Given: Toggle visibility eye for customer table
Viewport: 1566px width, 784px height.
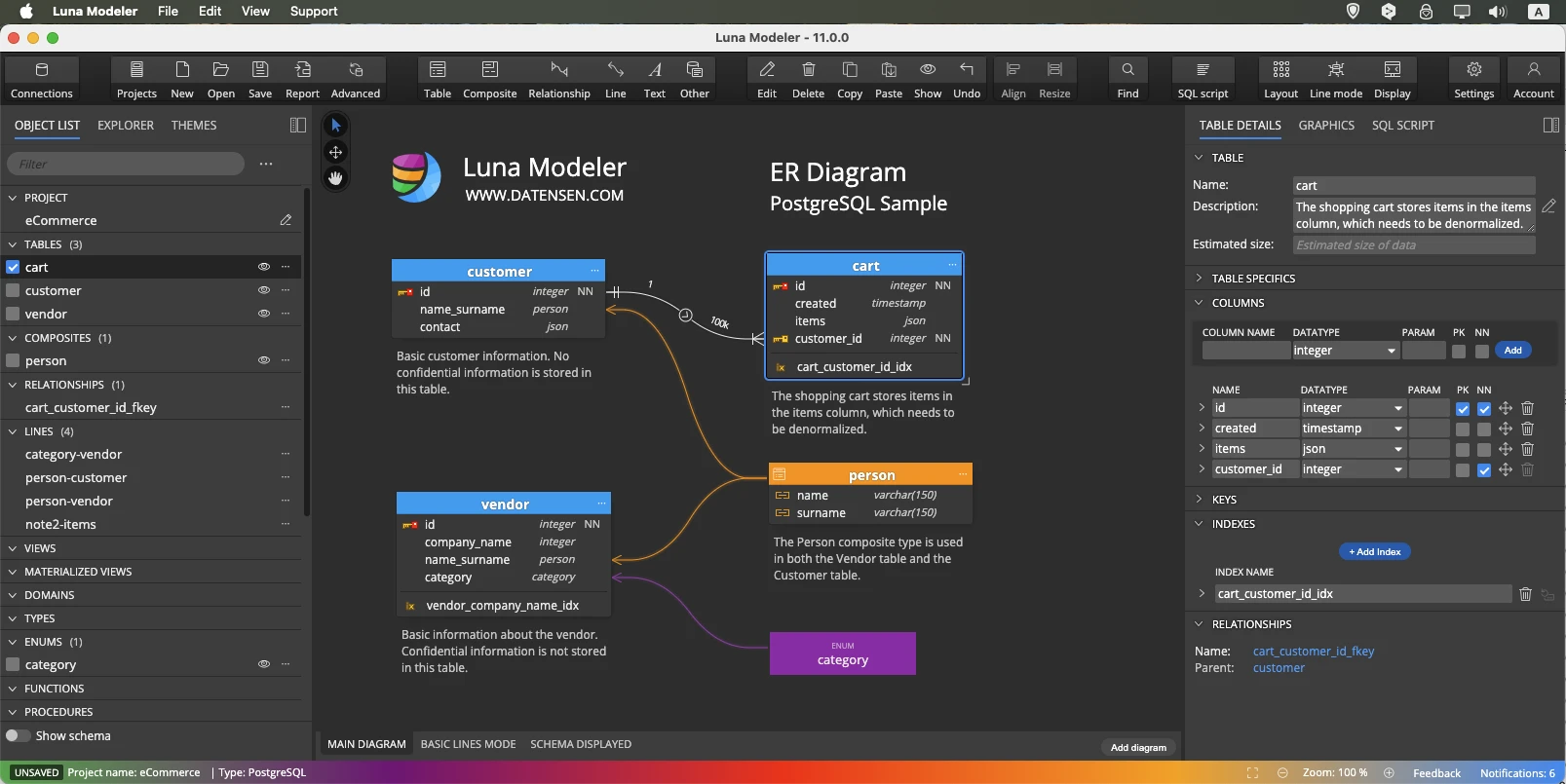Looking at the screenshot, I should [263, 290].
